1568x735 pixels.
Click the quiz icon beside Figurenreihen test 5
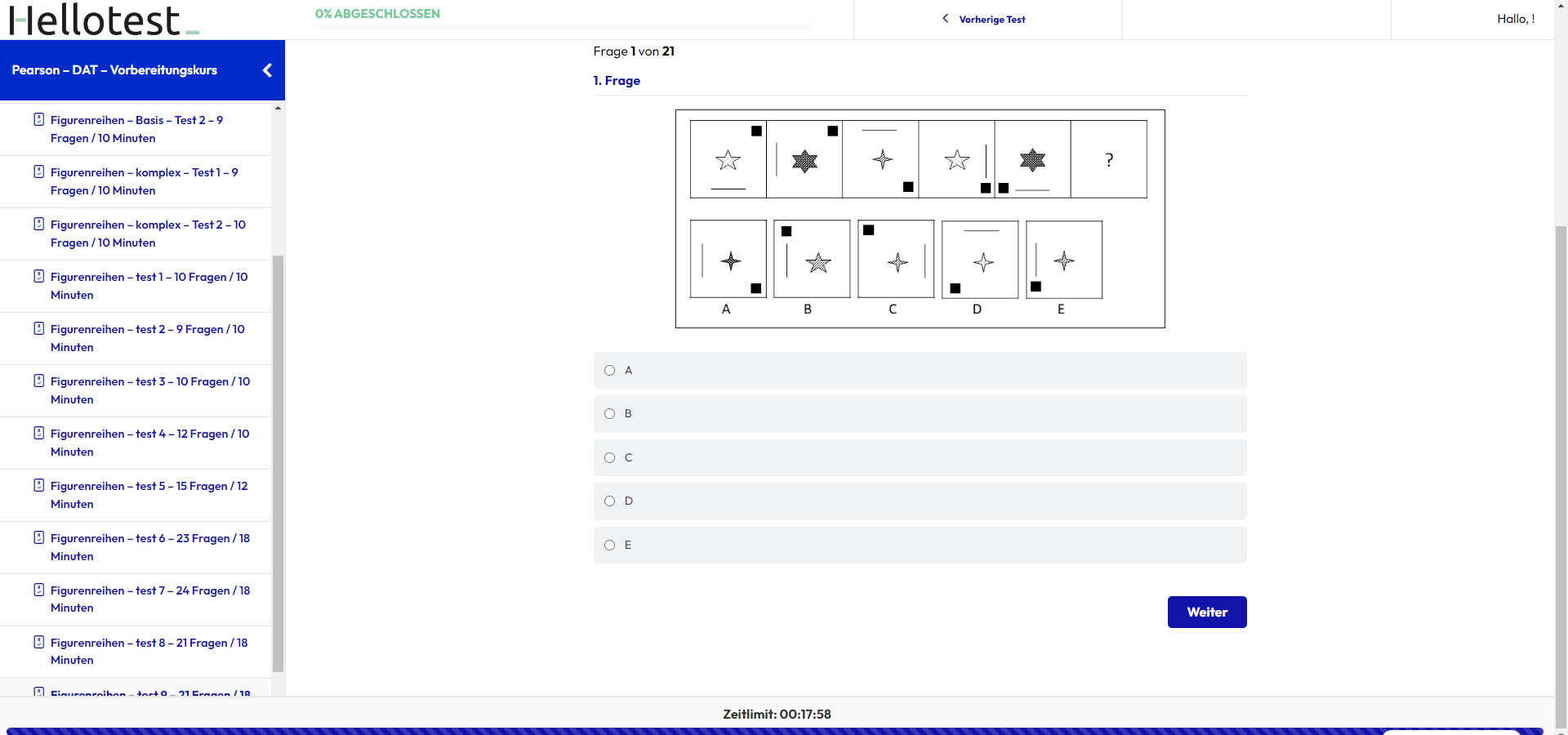38,486
